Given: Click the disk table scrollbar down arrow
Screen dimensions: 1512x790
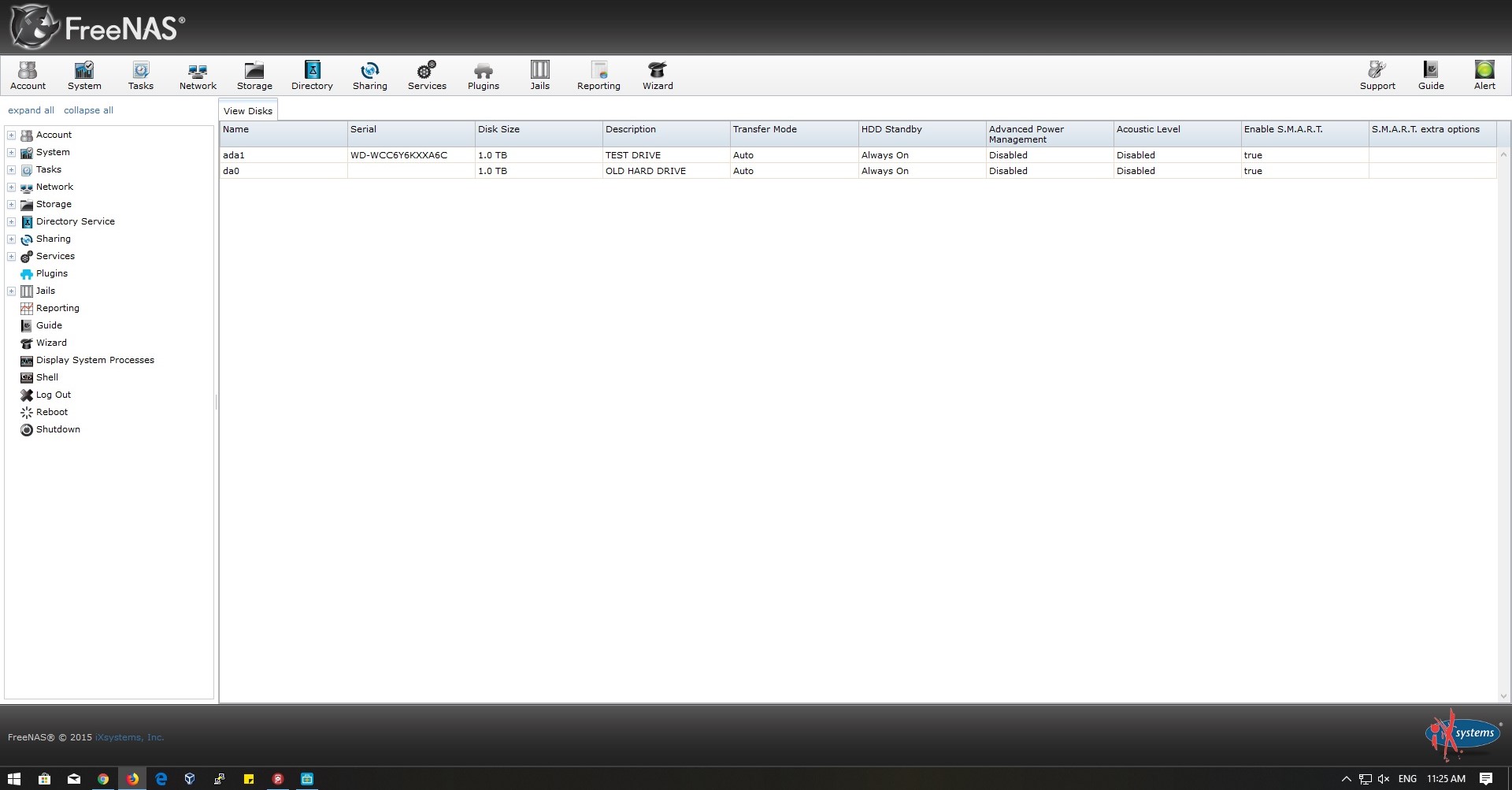Looking at the screenshot, I should (x=1503, y=696).
